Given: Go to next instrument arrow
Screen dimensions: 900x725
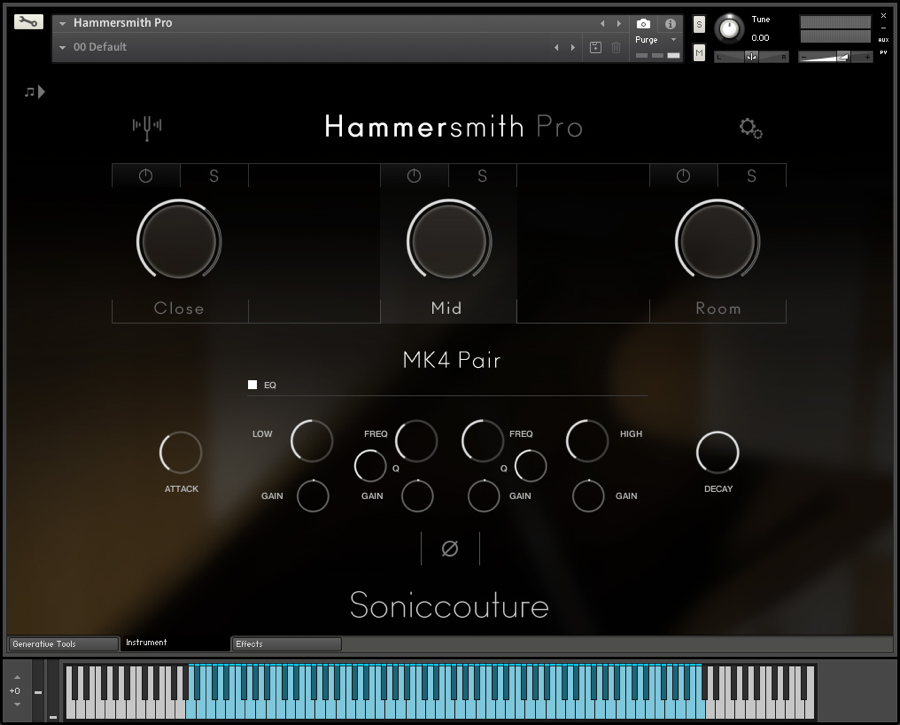Looking at the screenshot, I should (619, 24).
